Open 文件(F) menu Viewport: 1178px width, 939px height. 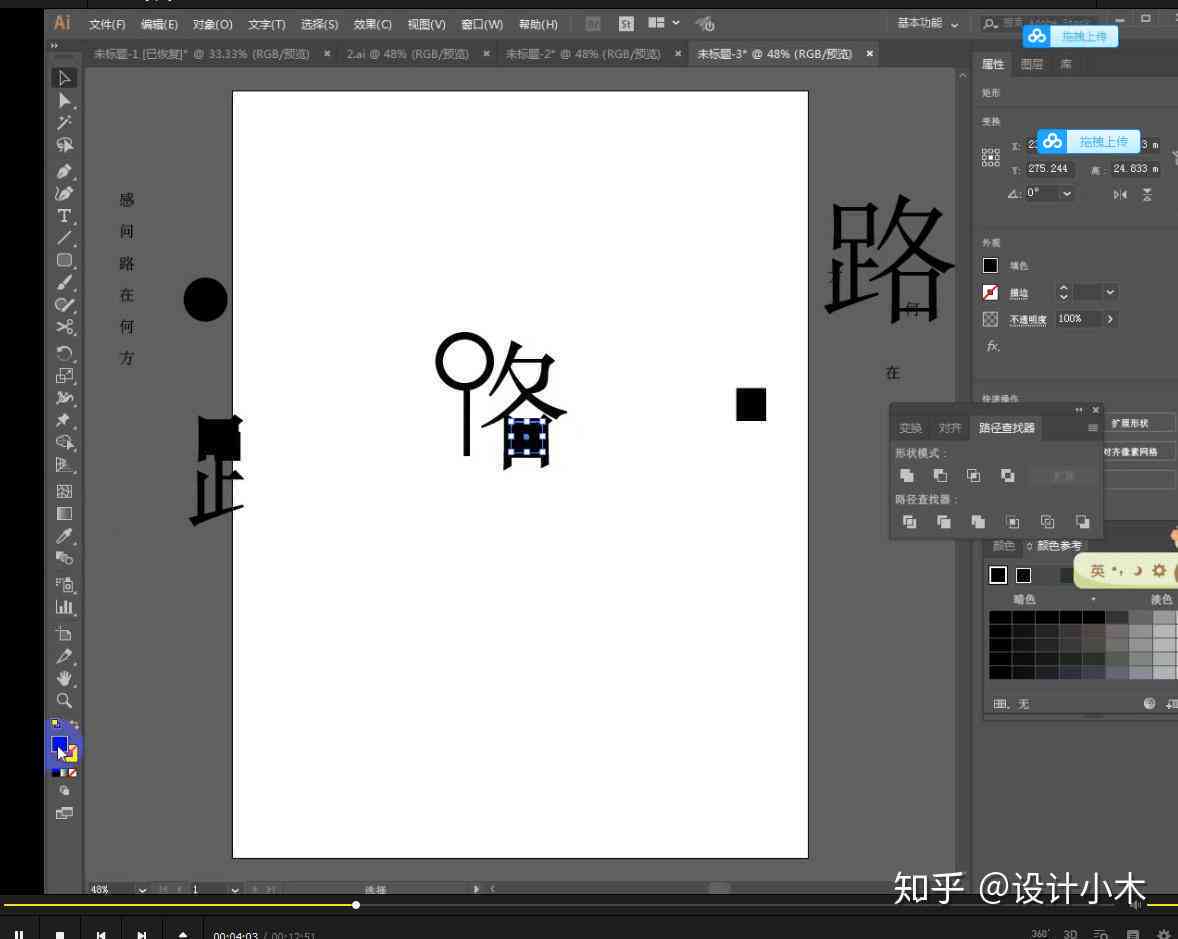coord(107,25)
